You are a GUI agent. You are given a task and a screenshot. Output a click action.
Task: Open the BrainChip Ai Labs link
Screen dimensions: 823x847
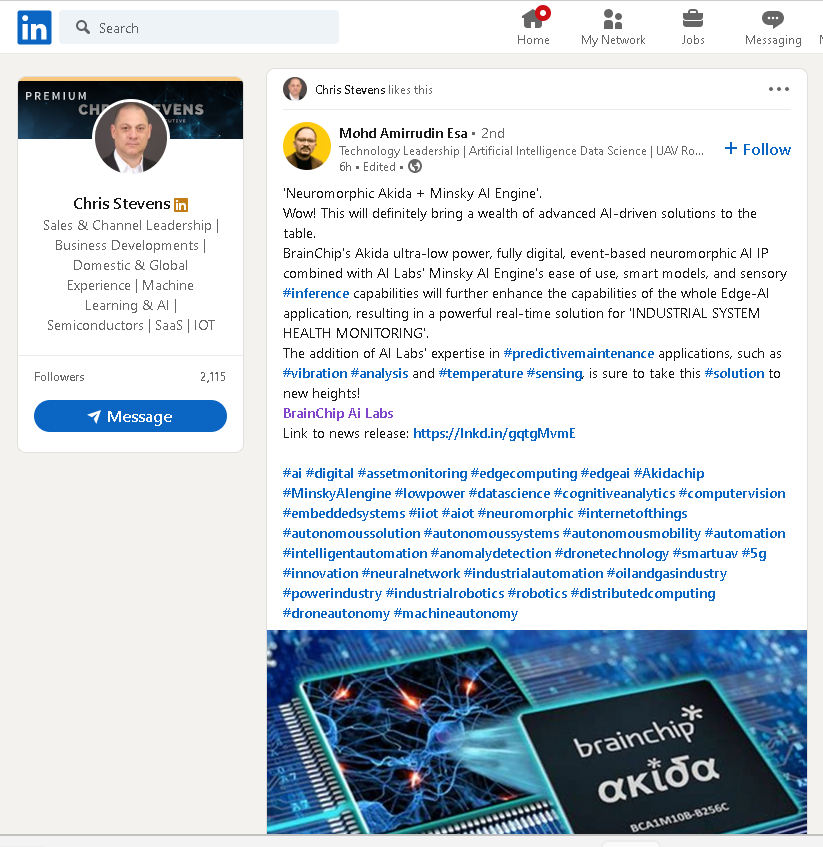(338, 413)
